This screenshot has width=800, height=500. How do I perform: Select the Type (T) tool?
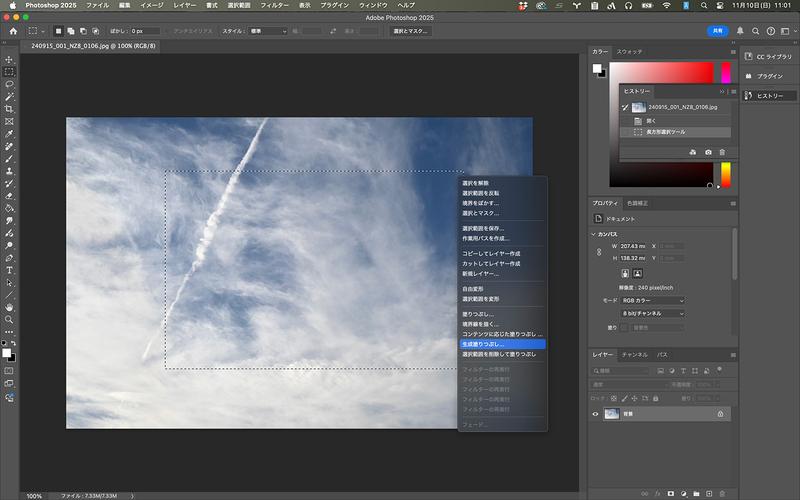(x=9, y=270)
